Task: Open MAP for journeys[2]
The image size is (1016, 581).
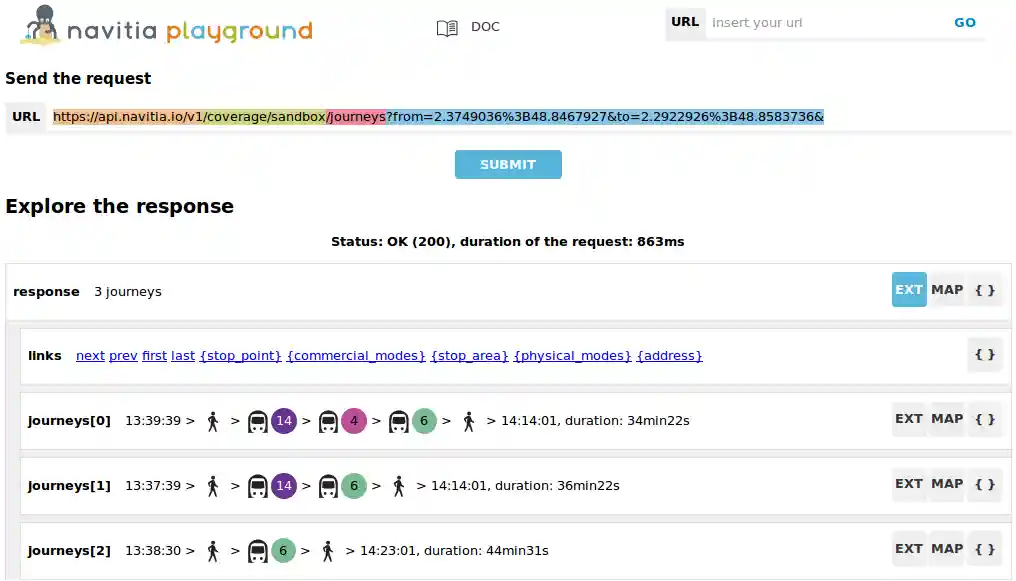Action: click(x=947, y=549)
